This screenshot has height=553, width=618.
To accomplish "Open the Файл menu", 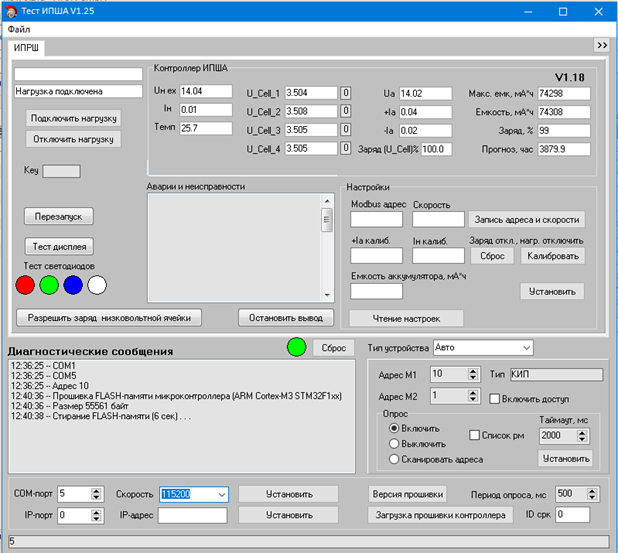I will click(19, 29).
